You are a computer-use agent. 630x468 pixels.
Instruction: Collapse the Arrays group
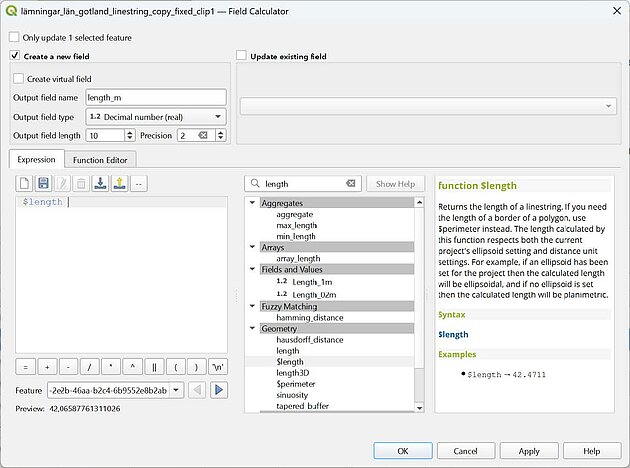(252, 247)
